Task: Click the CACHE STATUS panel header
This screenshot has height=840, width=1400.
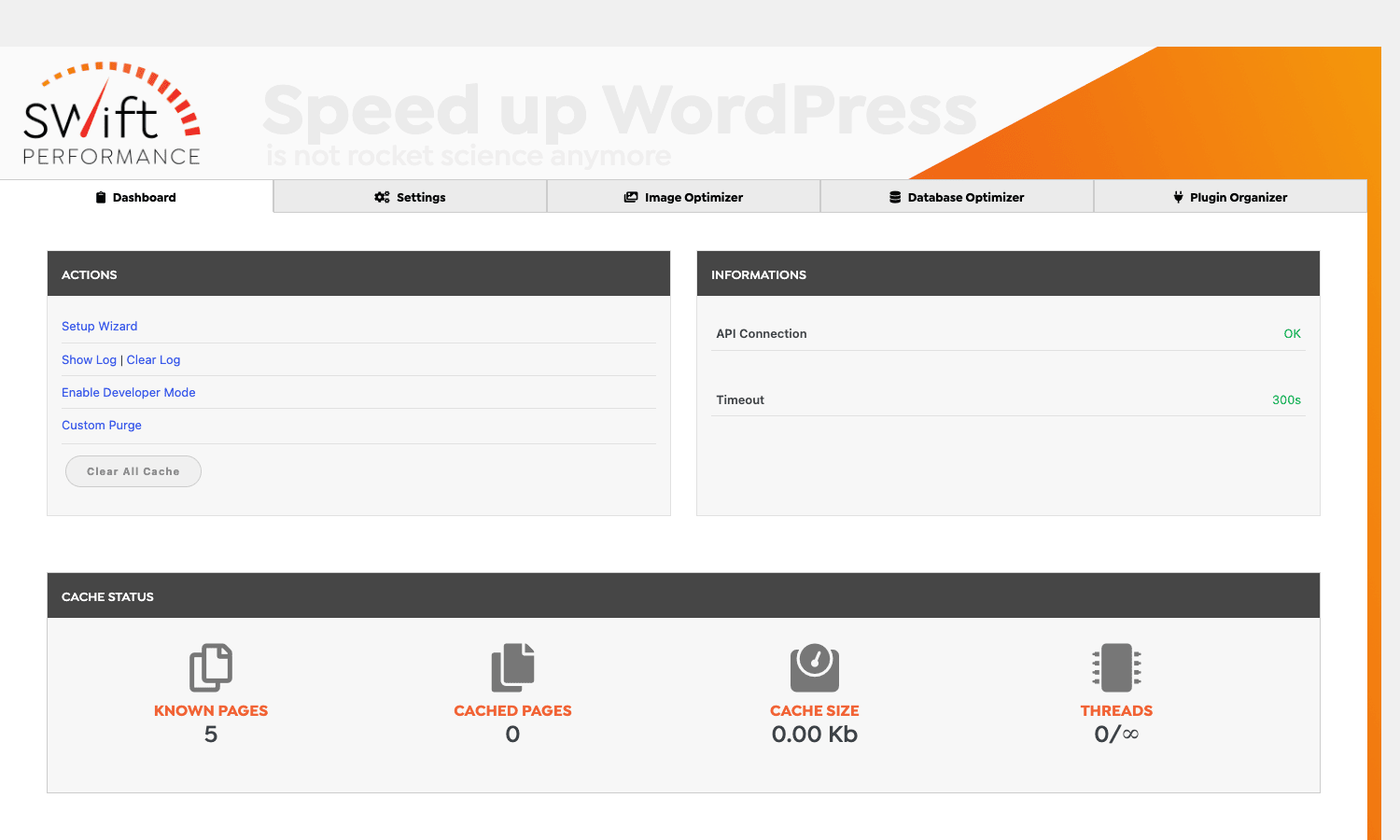Action: (x=683, y=595)
